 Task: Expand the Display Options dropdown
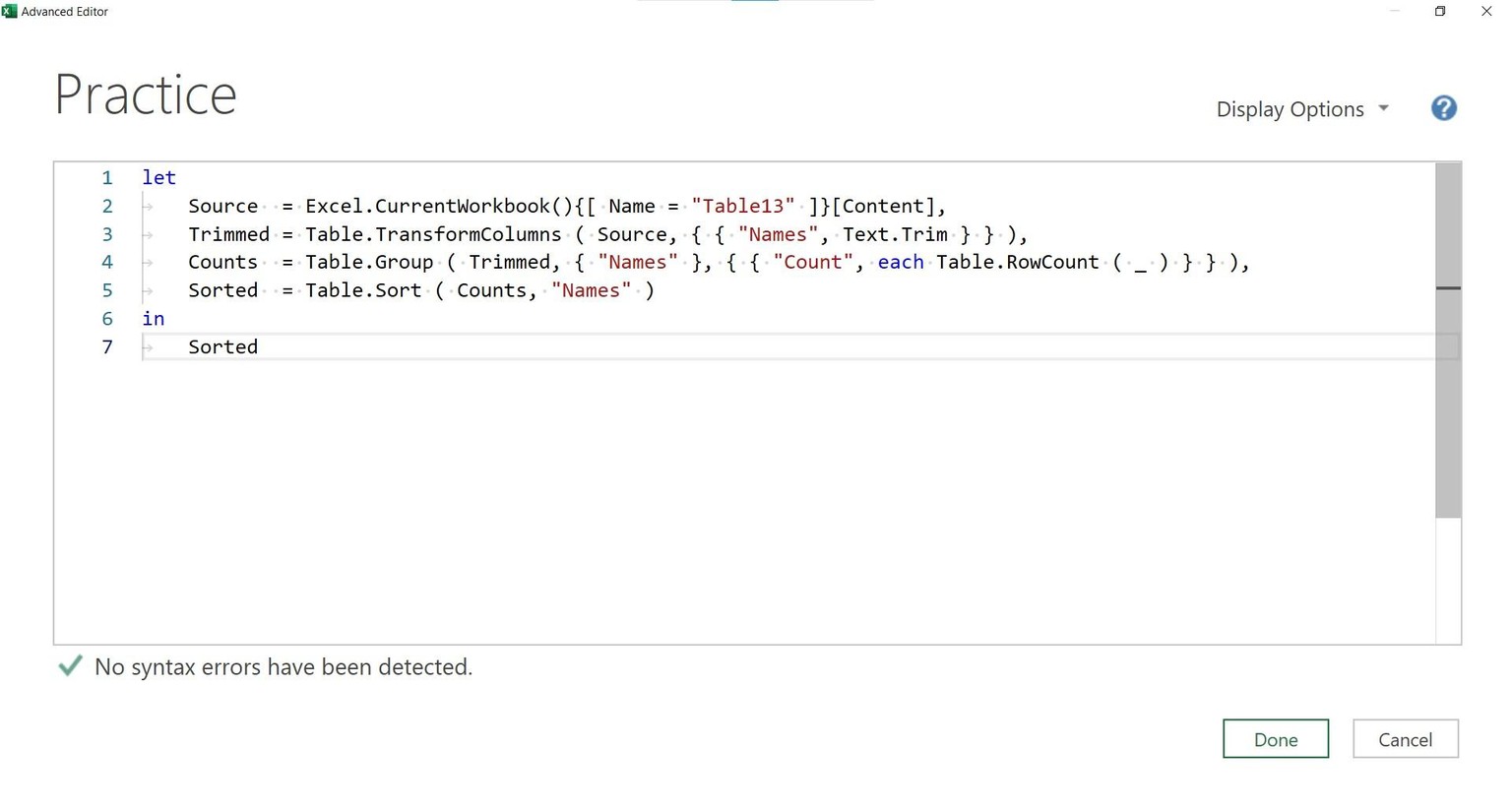1302,109
